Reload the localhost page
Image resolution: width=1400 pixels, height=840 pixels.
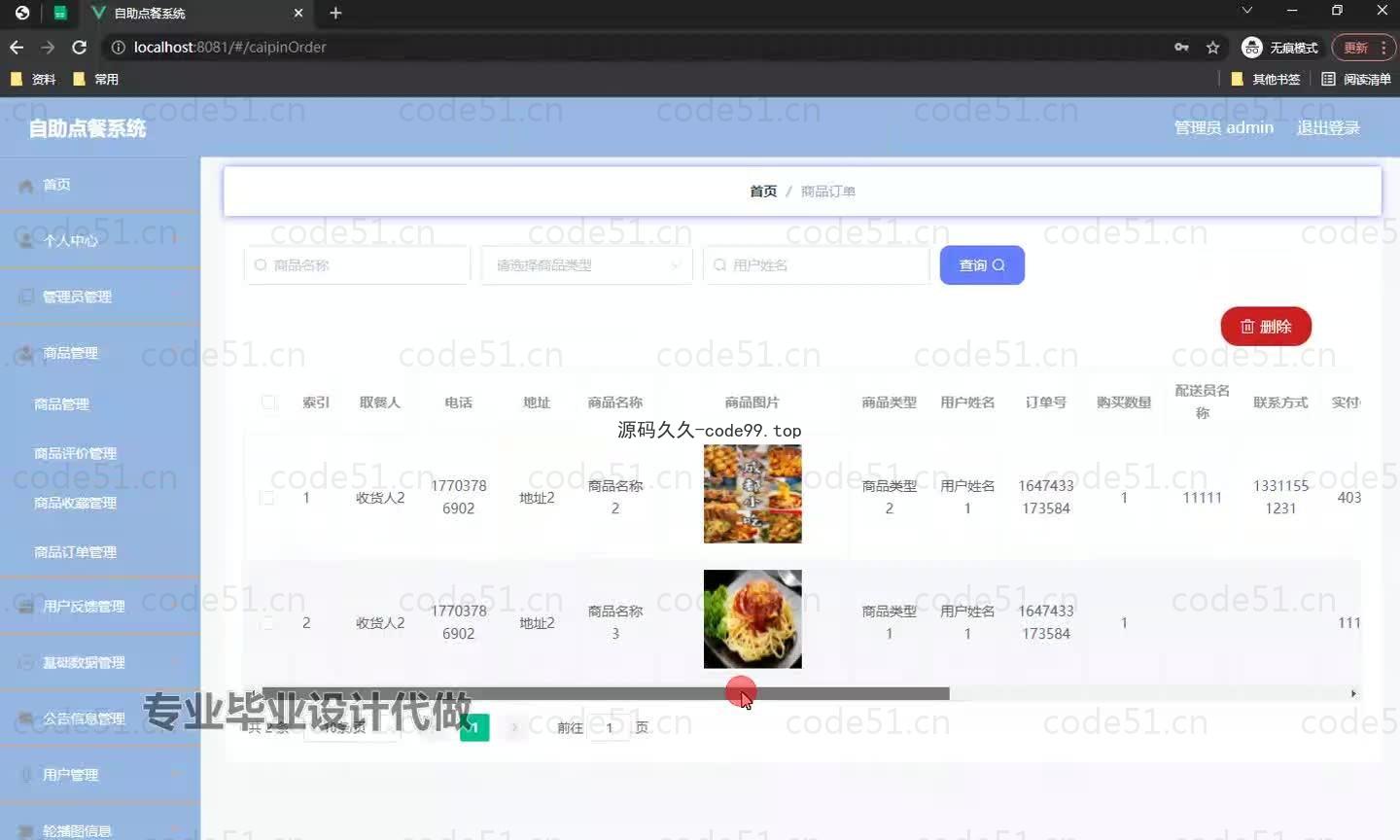(80, 47)
